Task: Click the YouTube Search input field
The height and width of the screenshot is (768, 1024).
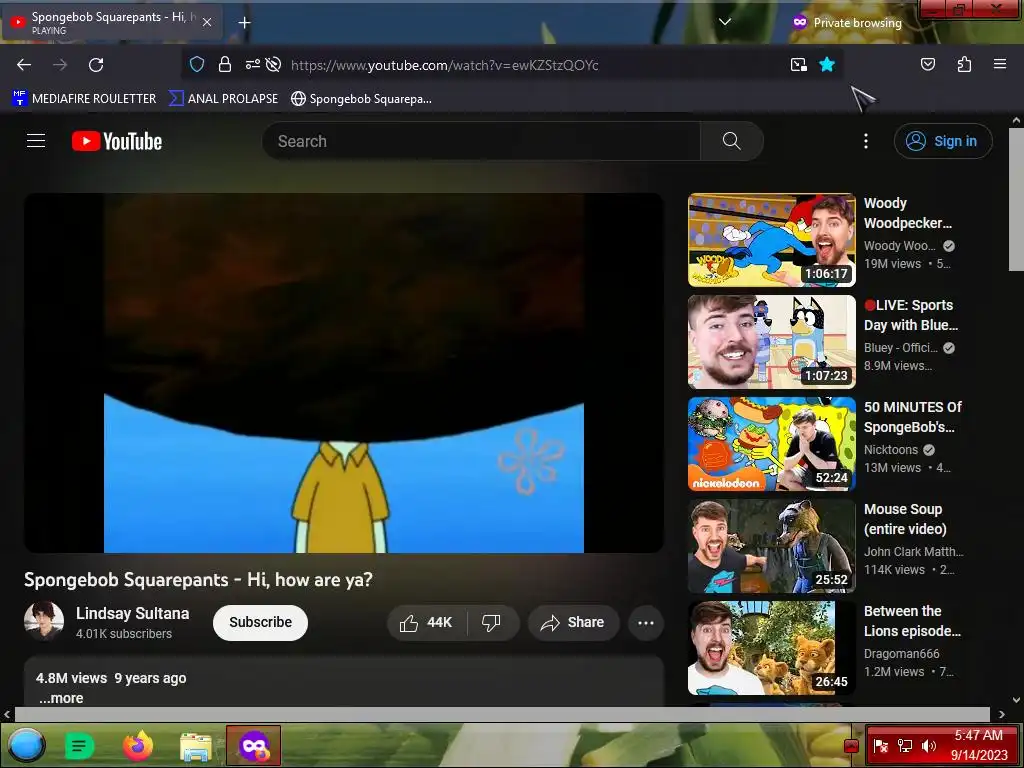Action: click(481, 141)
